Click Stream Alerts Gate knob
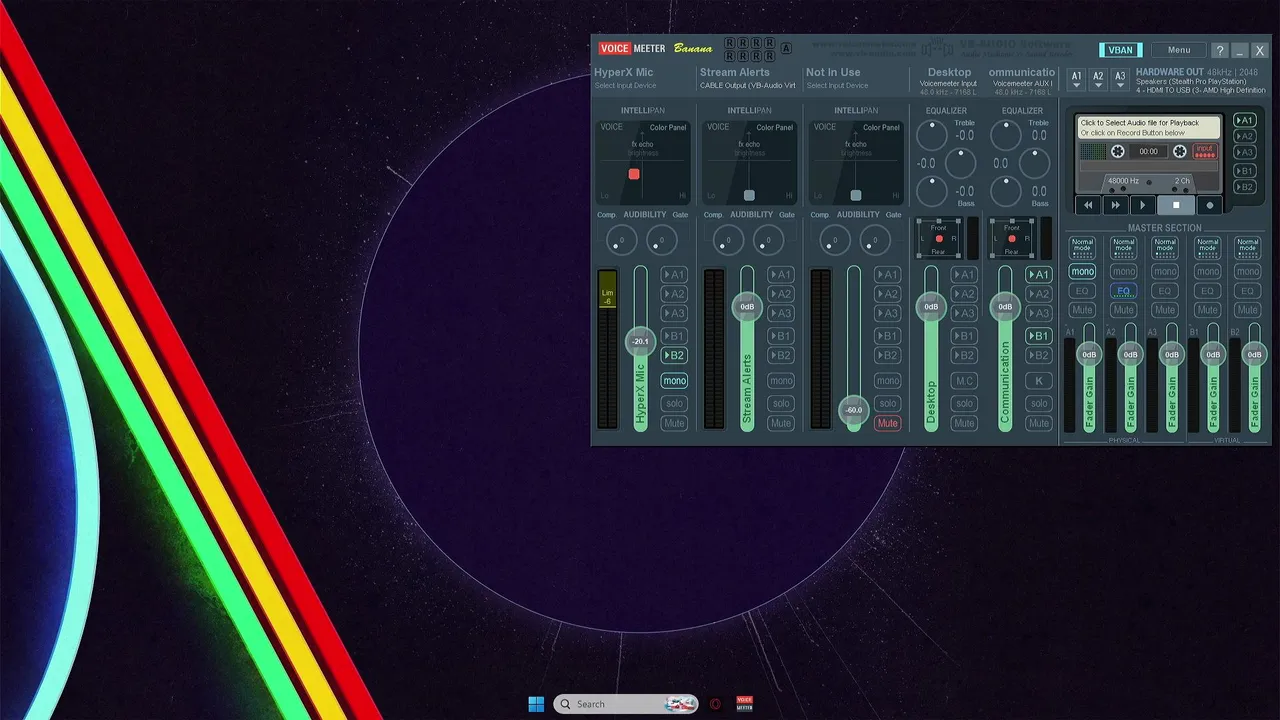1280x720 pixels. (768, 240)
